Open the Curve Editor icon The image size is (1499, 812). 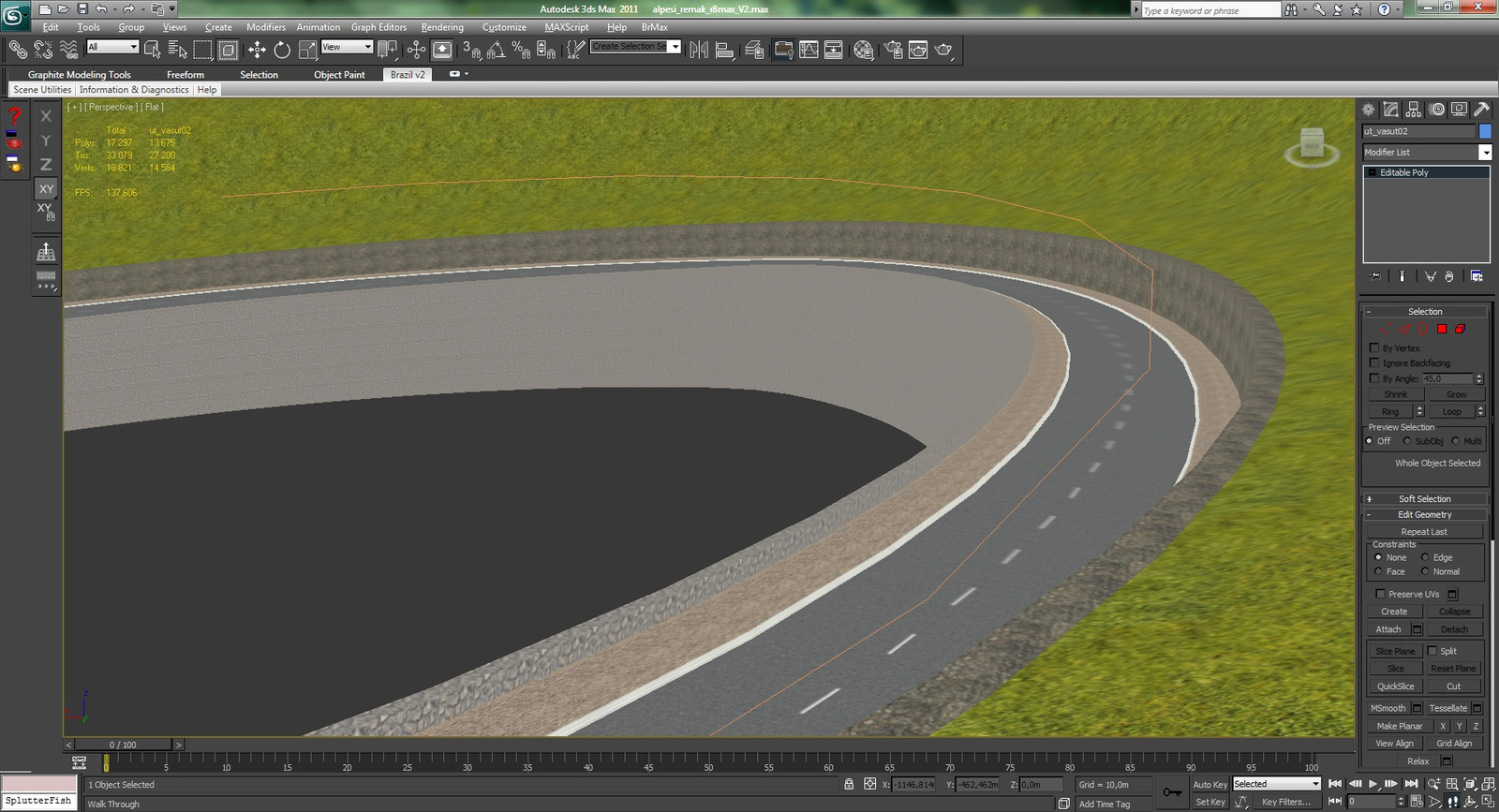click(x=808, y=49)
